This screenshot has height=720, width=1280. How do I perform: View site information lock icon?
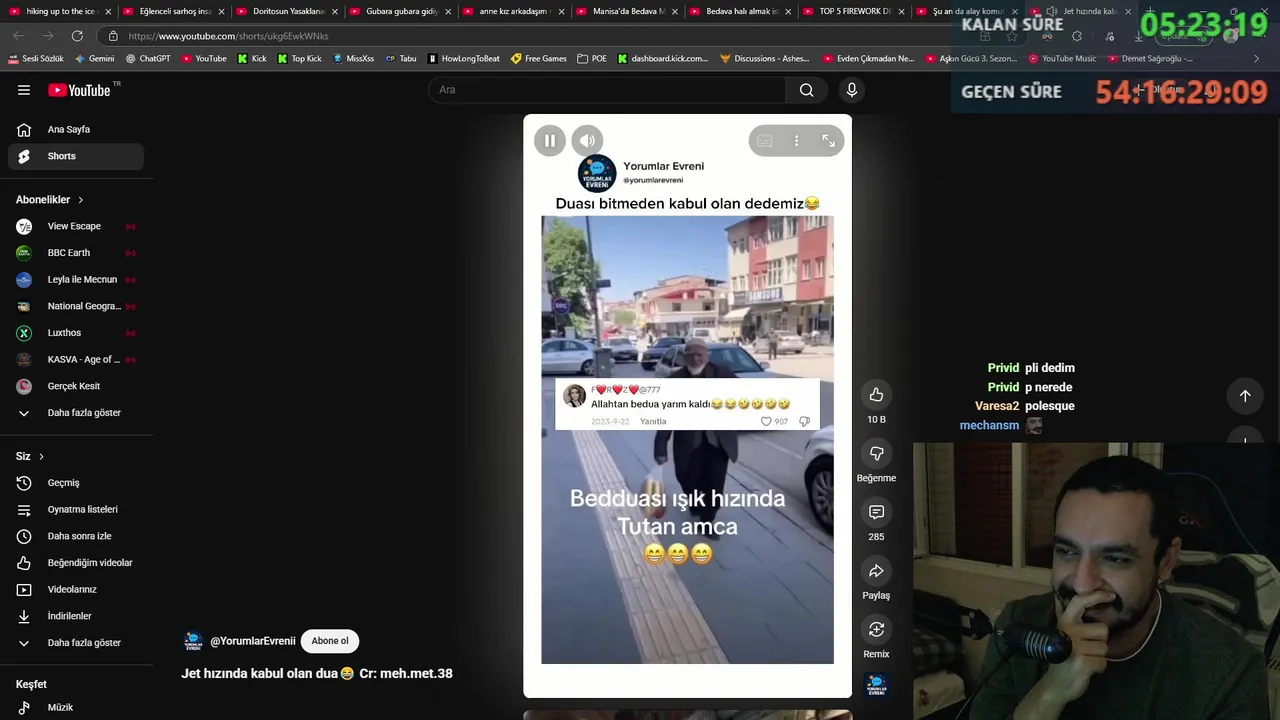[113, 36]
